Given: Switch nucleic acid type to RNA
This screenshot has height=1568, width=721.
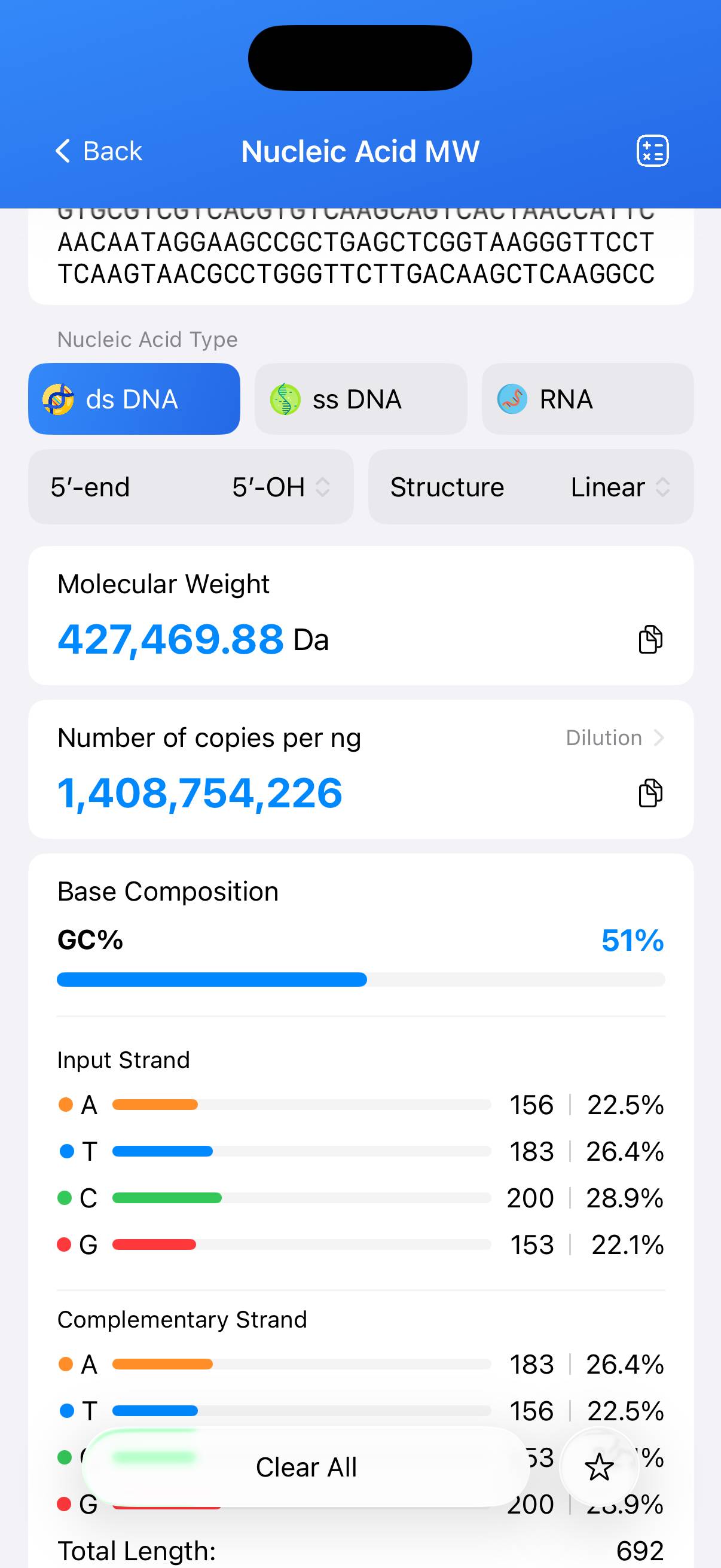Looking at the screenshot, I should pos(587,399).
